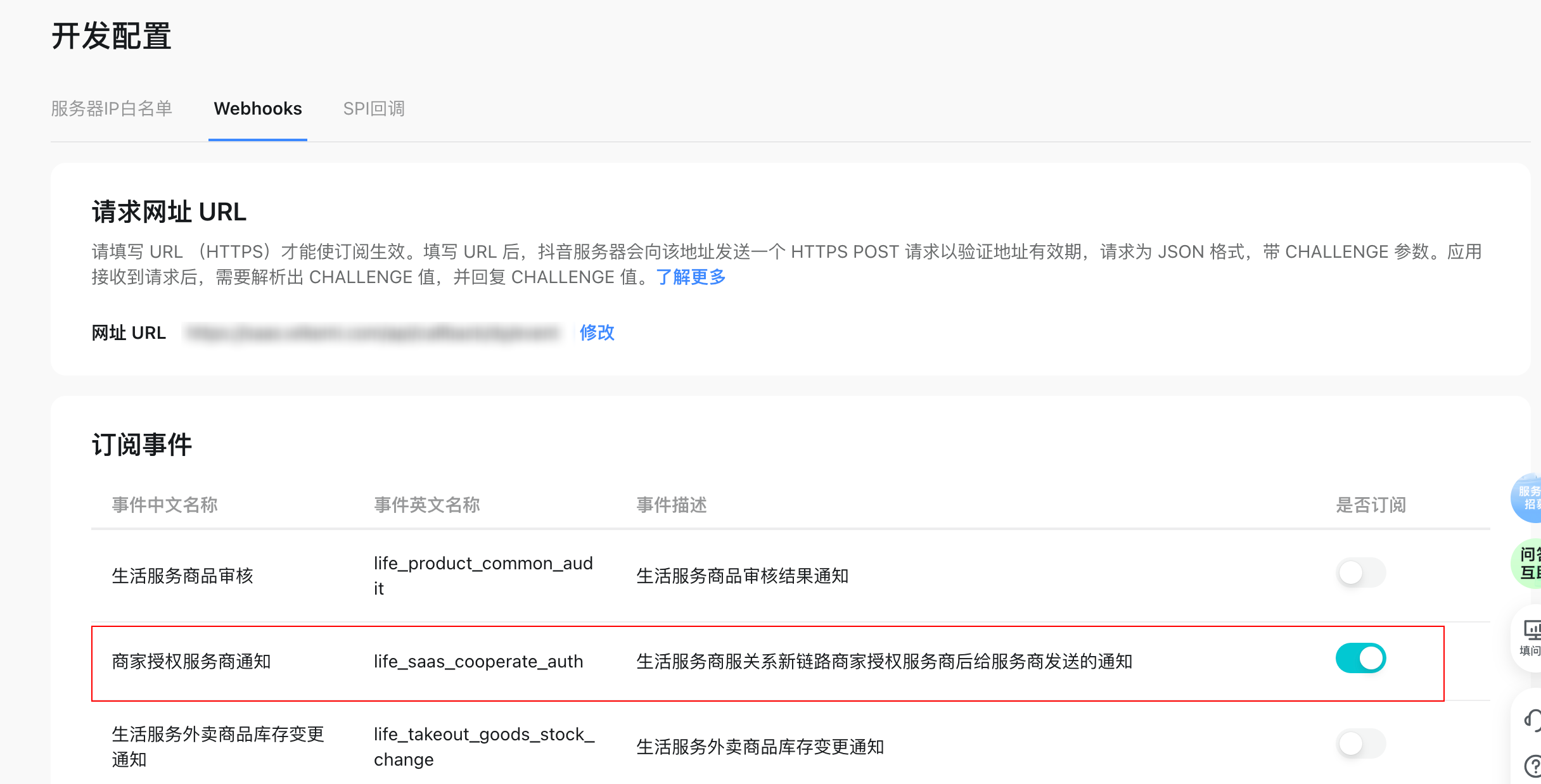
Task: Select the Webhooks tab
Action: (x=258, y=108)
